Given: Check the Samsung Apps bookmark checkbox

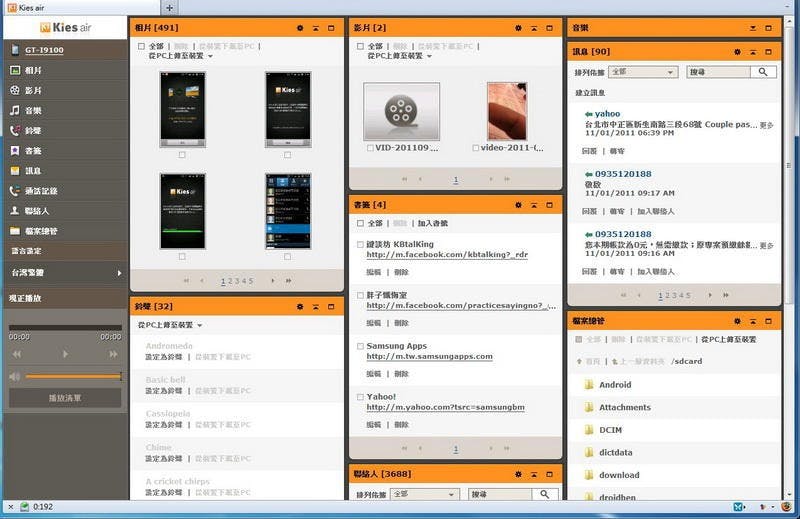Looking at the screenshot, I should coord(359,346).
